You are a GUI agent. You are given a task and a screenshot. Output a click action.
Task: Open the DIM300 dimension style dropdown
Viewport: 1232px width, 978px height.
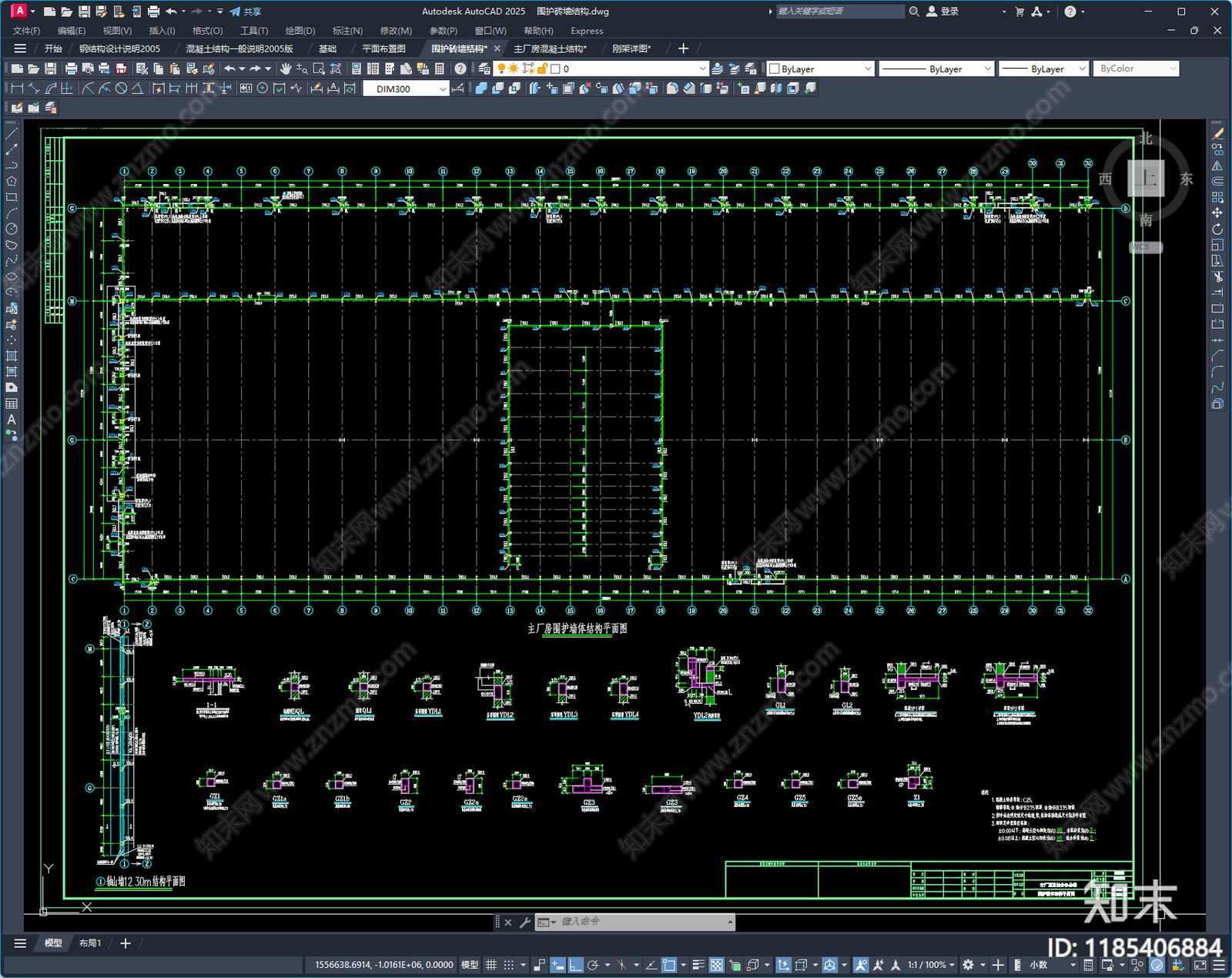(x=443, y=89)
